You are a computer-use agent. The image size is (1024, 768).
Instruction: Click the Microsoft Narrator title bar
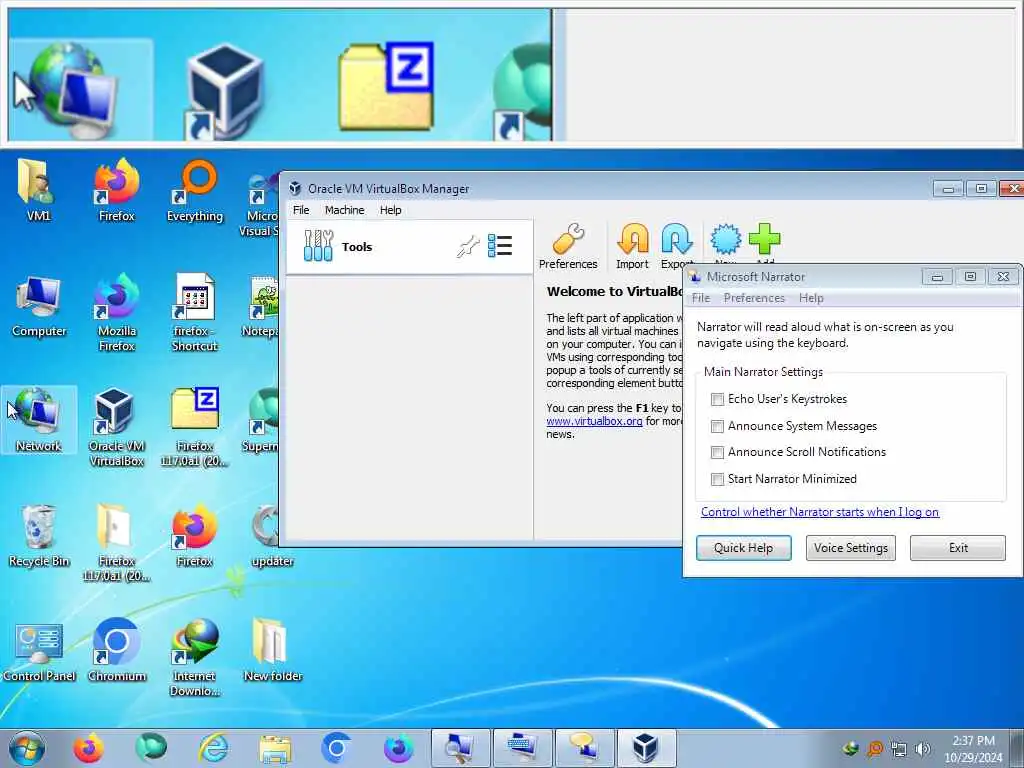pyautogui.click(x=803, y=277)
